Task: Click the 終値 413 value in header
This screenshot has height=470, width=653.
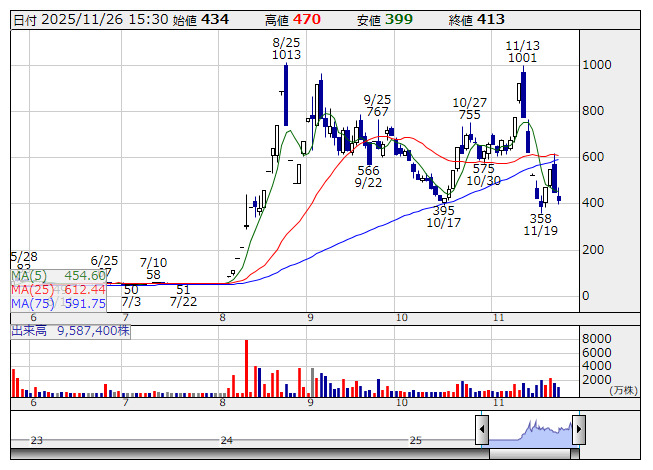Action: (491, 20)
